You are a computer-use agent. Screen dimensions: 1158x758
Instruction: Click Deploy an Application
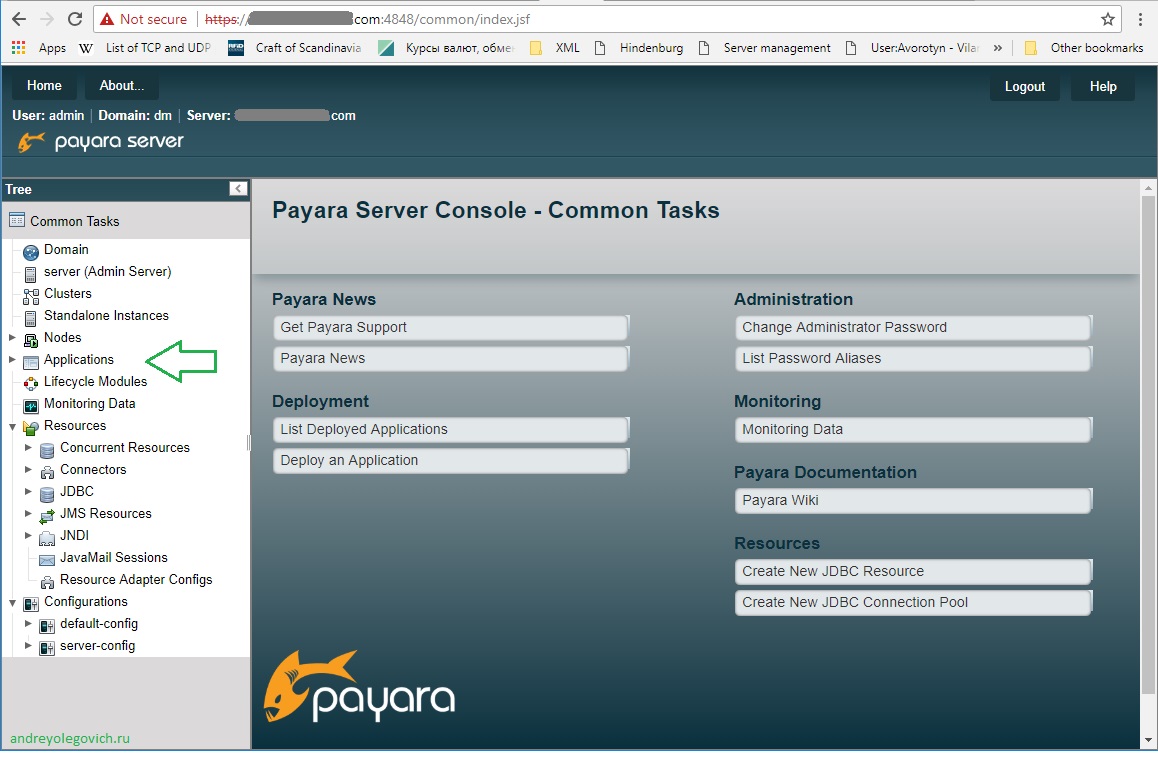coord(450,460)
